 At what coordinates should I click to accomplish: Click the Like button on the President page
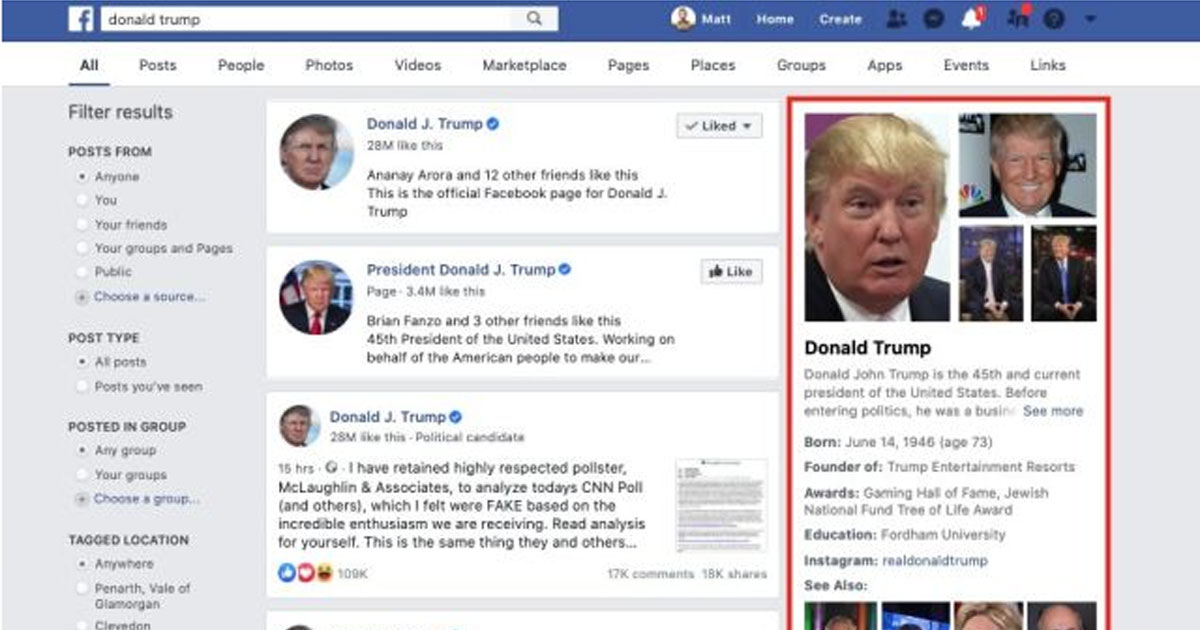point(731,271)
